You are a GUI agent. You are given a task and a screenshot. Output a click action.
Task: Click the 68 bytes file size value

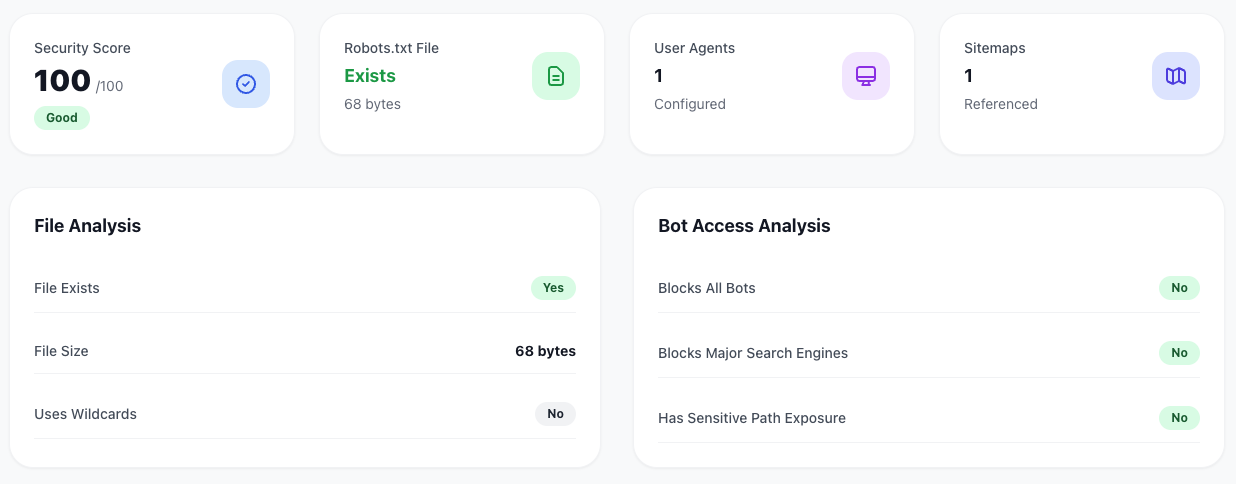point(545,351)
